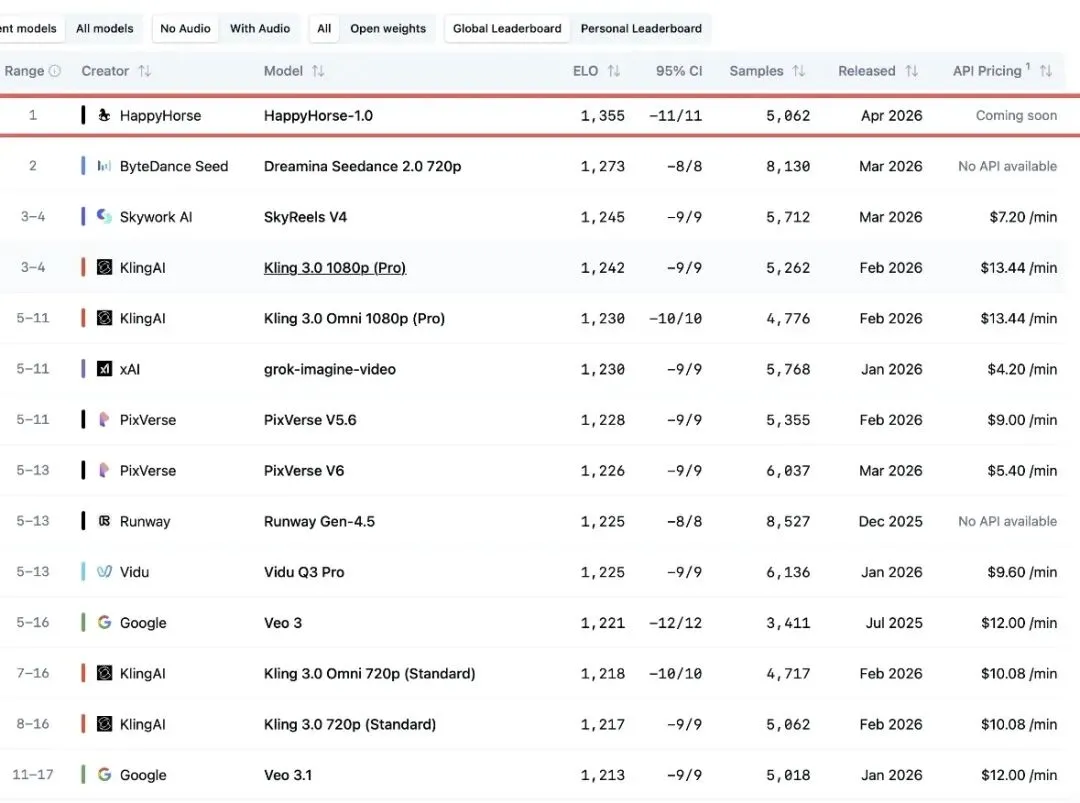Screen dimensions: 1080x803
Task: Click the xAI logo icon
Action: tap(104, 369)
